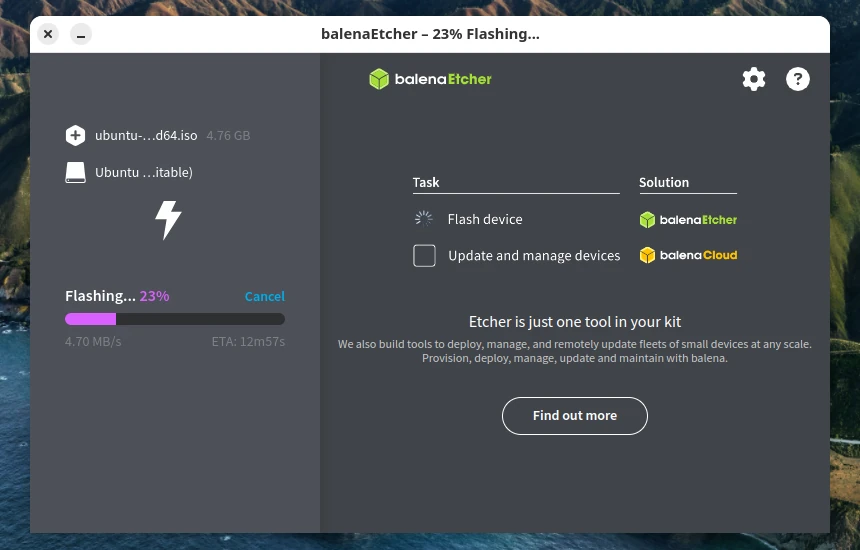860x550 pixels.
Task: Click the balenaEtcher logo at top
Action: pos(431,79)
